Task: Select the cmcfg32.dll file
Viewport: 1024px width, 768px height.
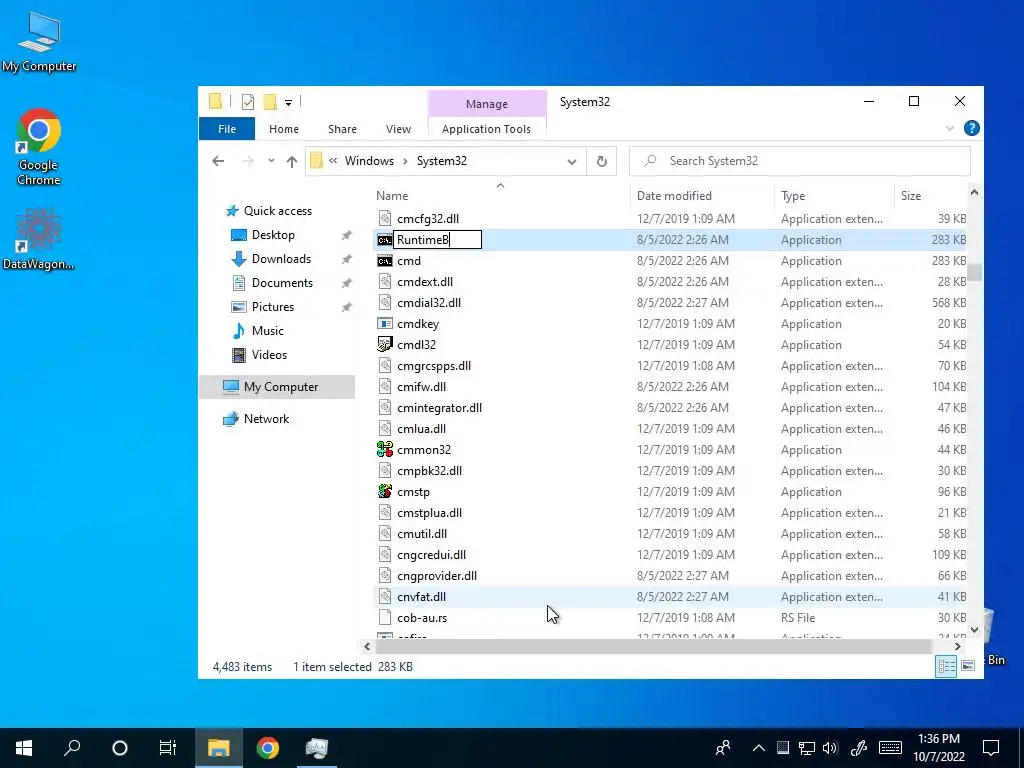Action: pyautogui.click(x=428, y=219)
